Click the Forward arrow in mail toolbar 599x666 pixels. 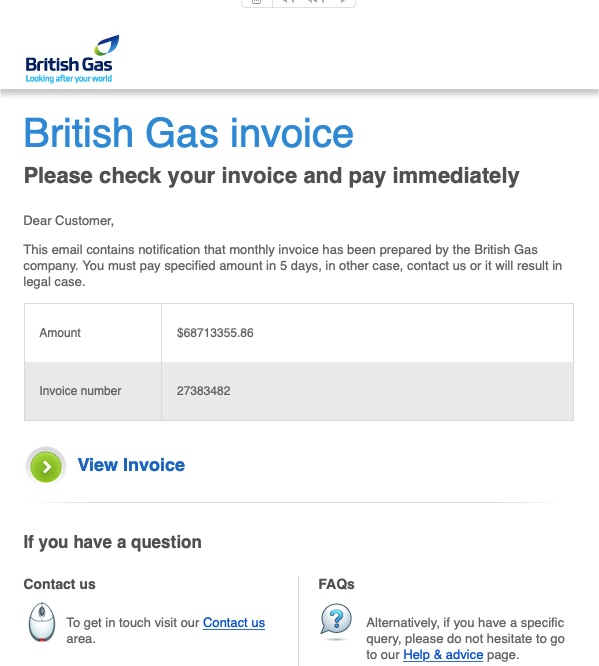coord(342,2)
